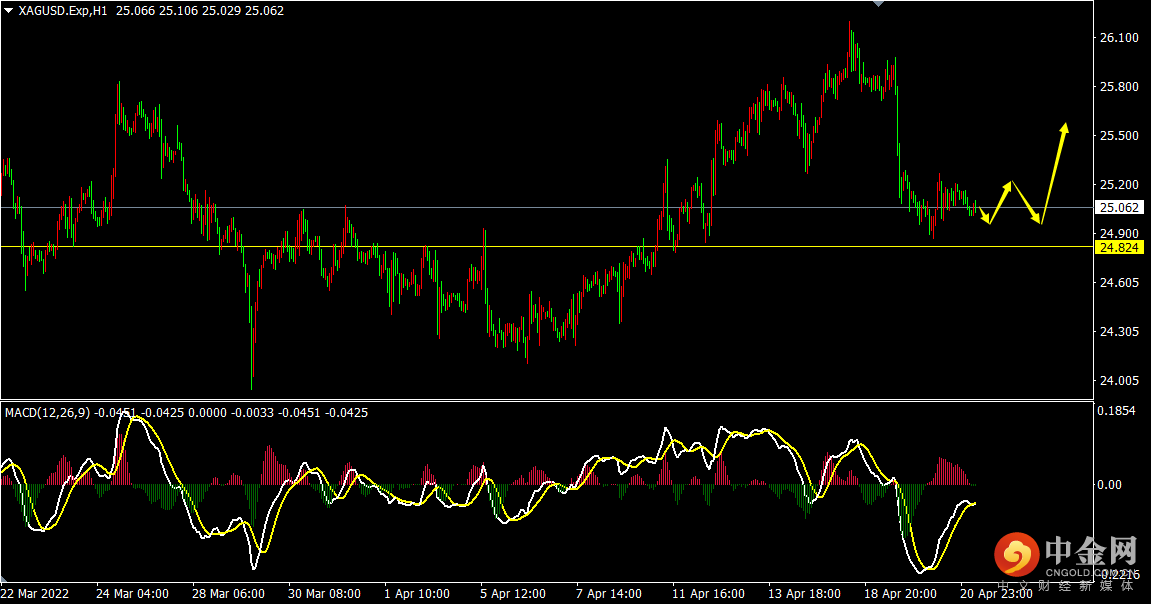
Task: Click the 13 Apr 18:00 time label
Action: click(803, 593)
